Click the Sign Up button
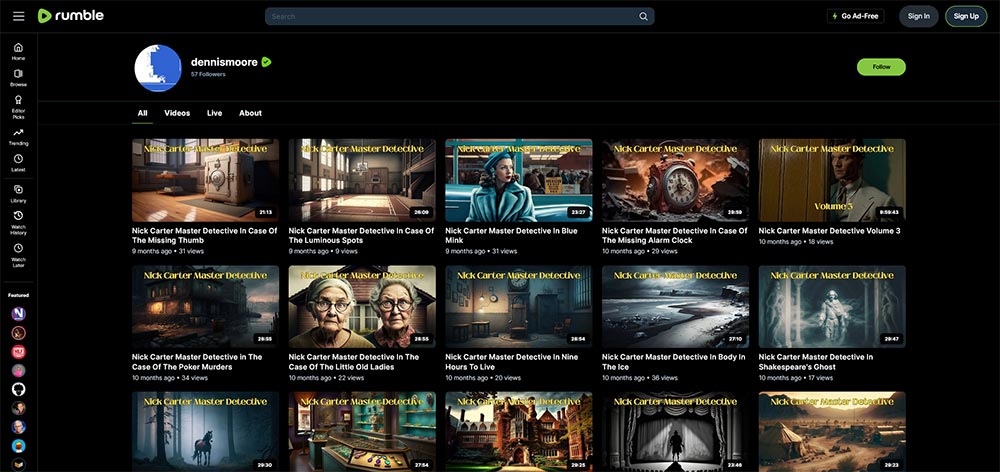1000x472 pixels. point(966,16)
